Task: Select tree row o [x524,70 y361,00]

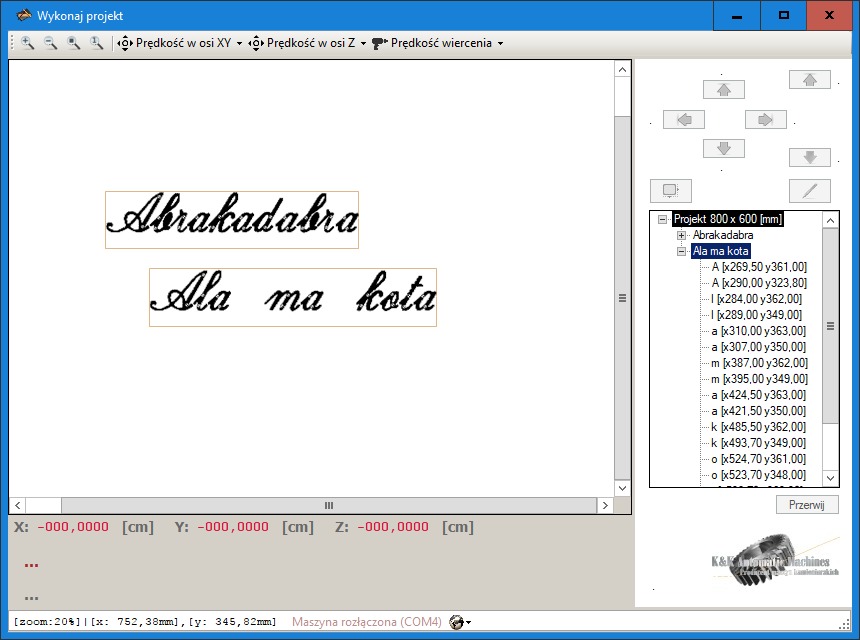Action: click(759, 458)
